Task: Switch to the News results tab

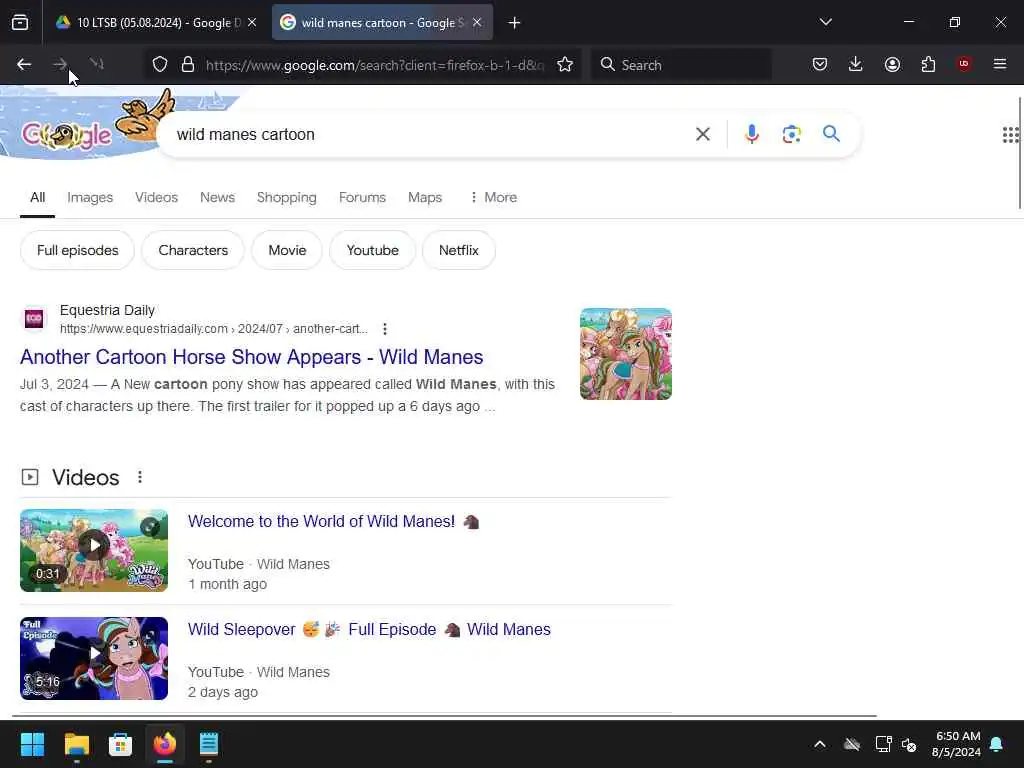Action: [217, 197]
